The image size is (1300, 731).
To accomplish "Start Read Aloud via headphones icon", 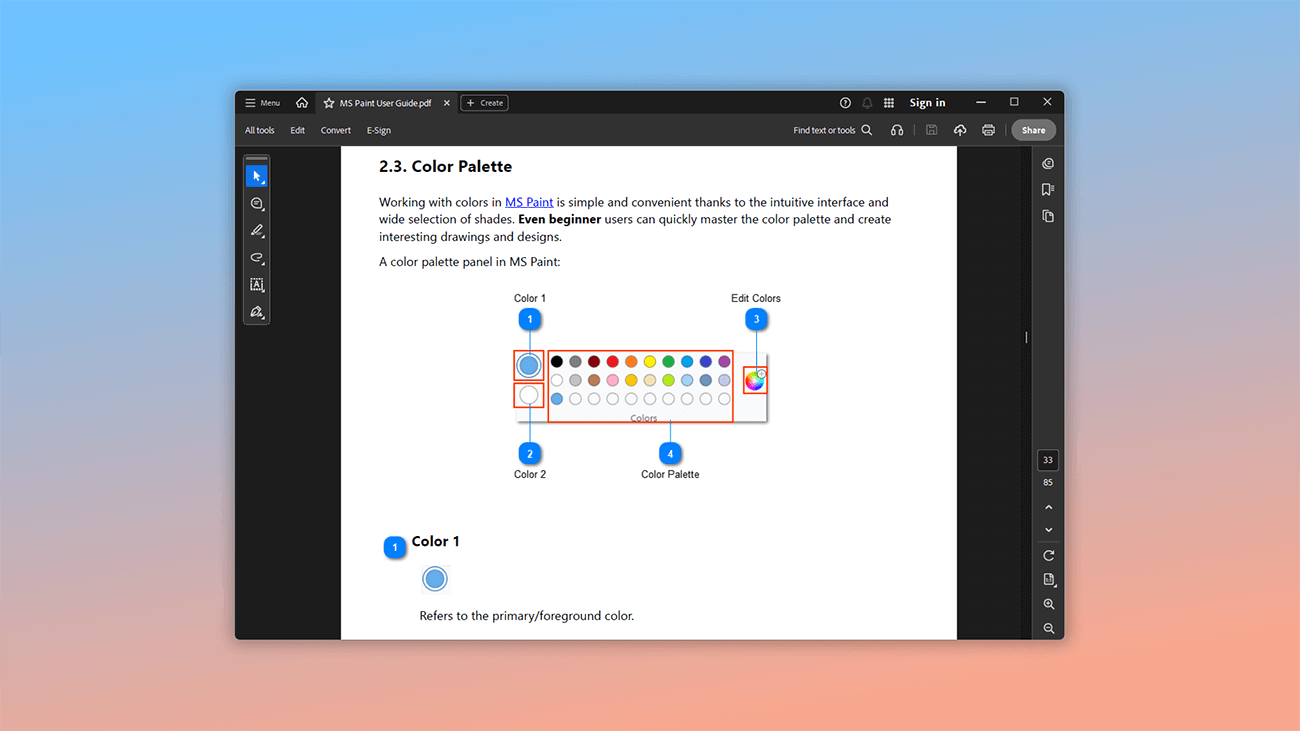I will tap(897, 129).
